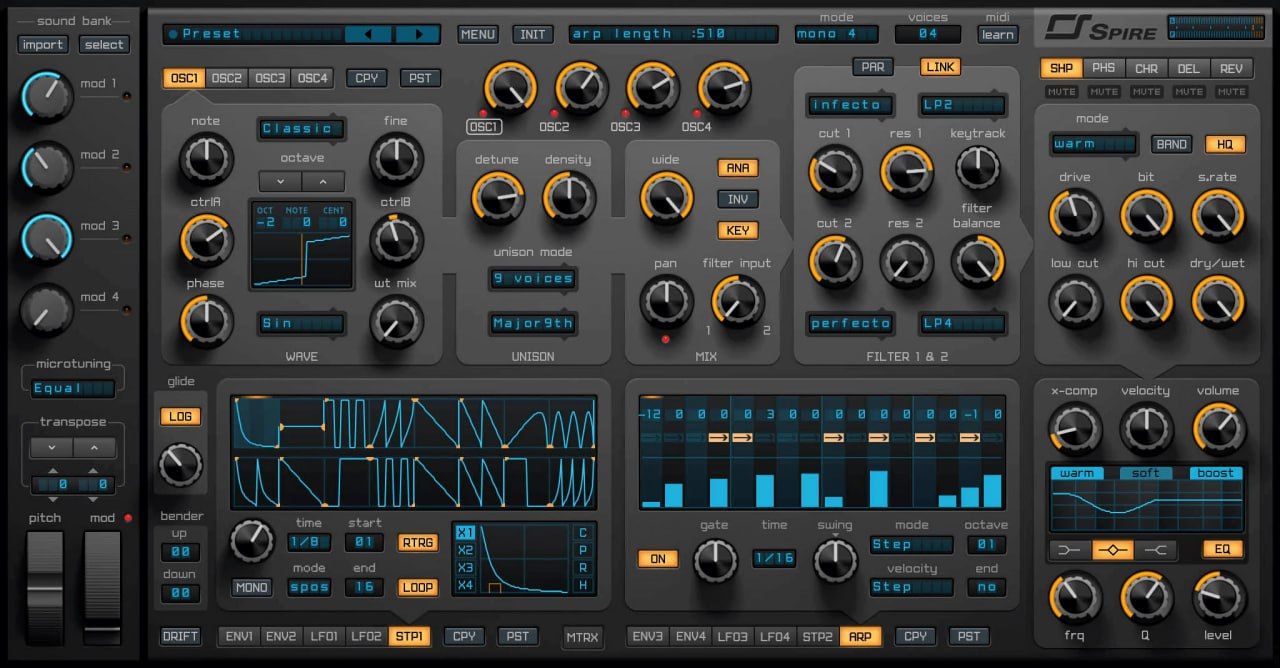Open the PHS effects tab
Viewport: 1280px width, 668px height.
tap(1103, 68)
